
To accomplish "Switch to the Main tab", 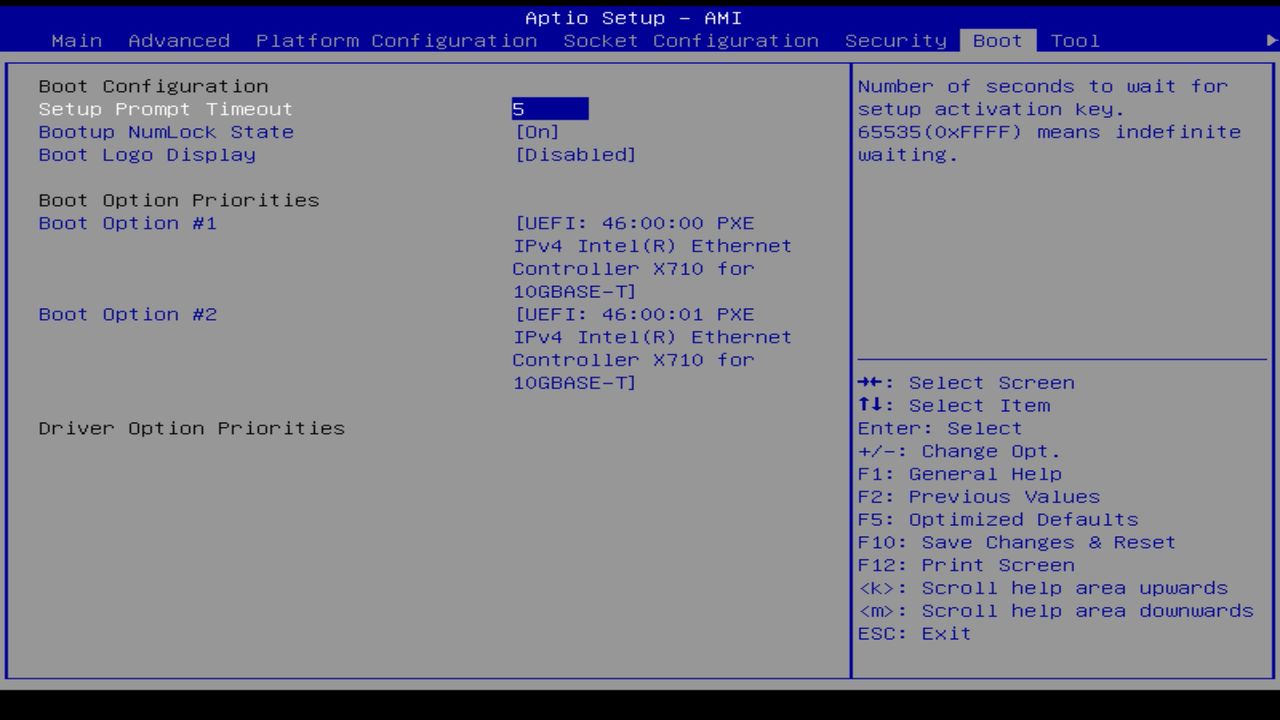I will pyautogui.click(x=76, y=40).
